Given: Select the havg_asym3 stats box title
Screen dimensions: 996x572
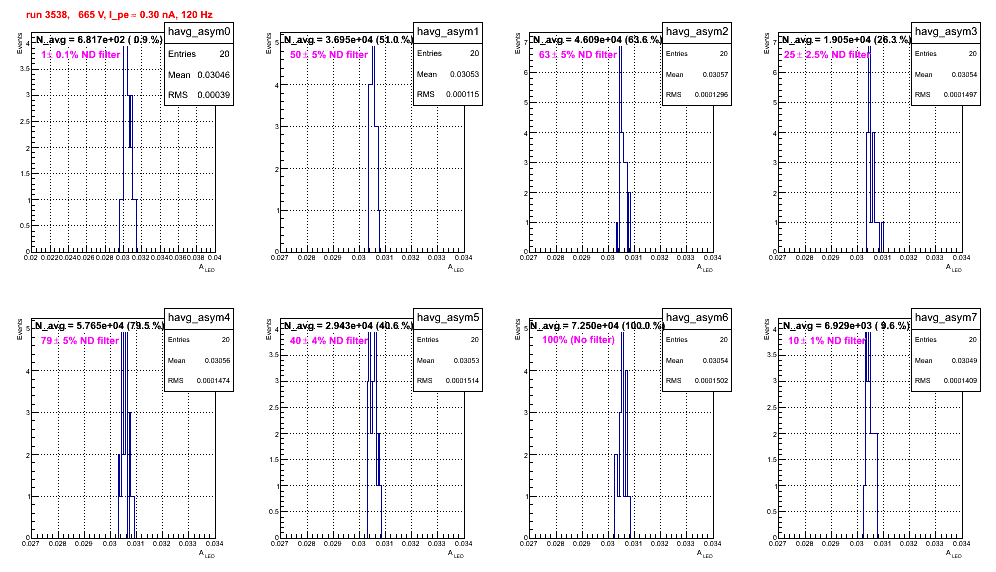Looking at the screenshot, I should click(x=946, y=31).
